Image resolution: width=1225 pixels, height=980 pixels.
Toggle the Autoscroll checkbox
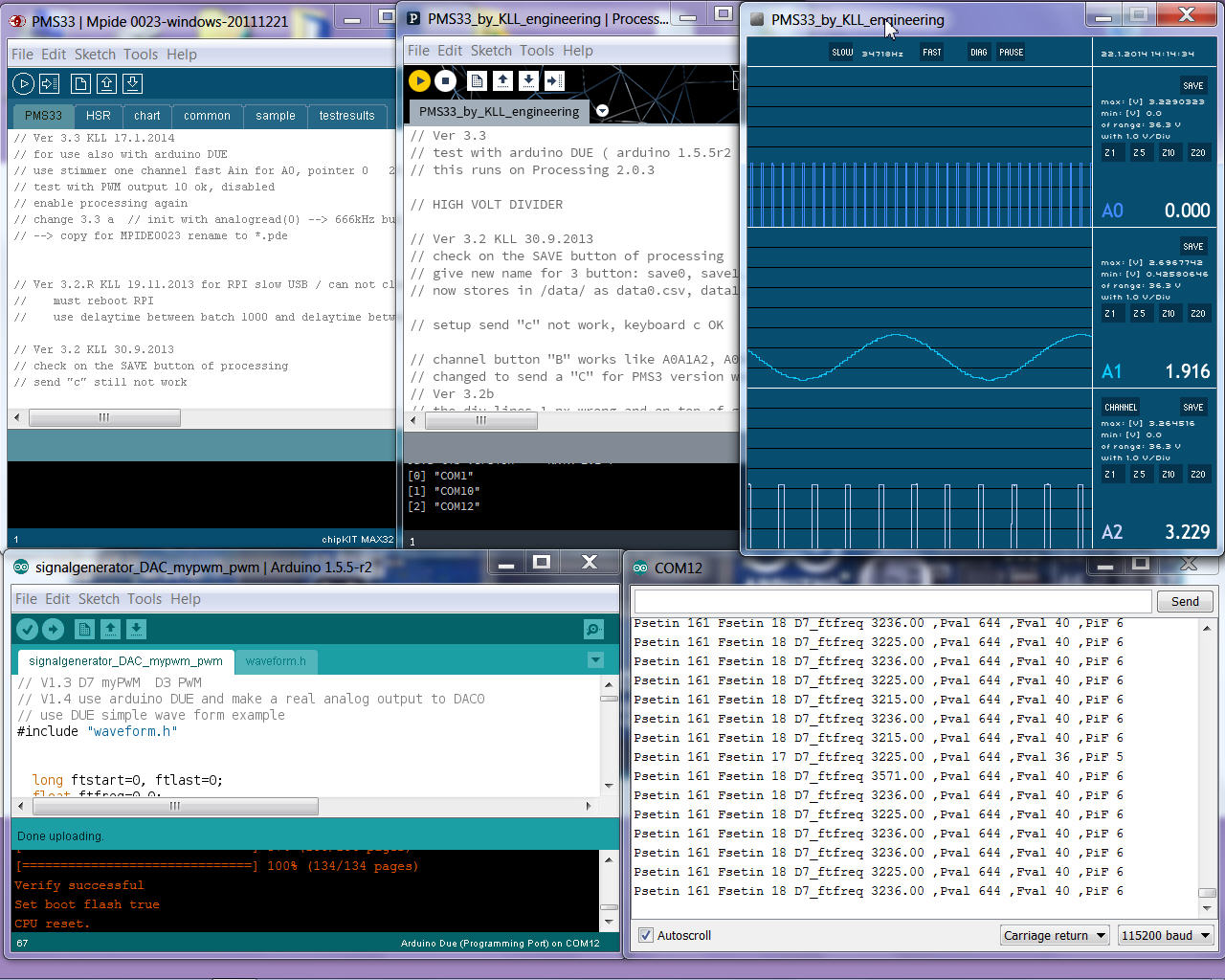coord(646,935)
